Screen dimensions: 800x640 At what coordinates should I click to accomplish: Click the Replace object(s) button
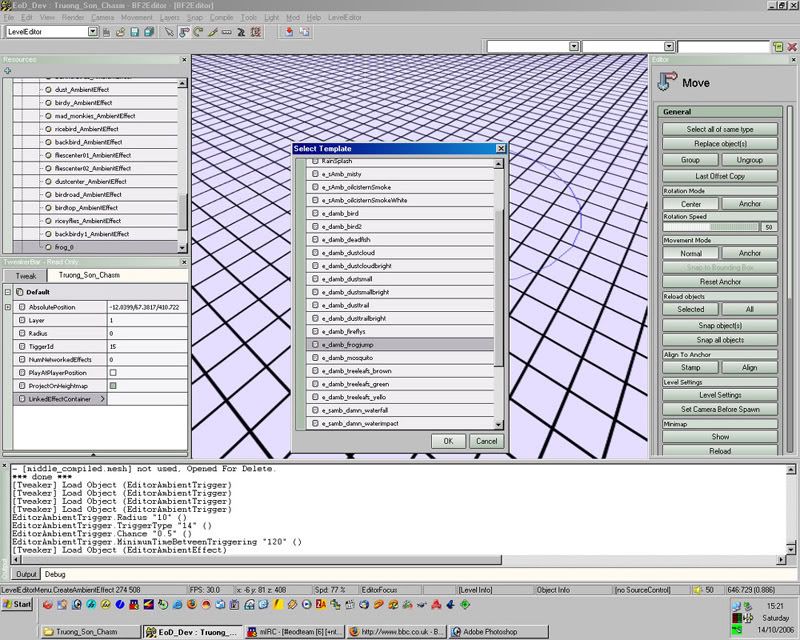(x=719, y=144)
